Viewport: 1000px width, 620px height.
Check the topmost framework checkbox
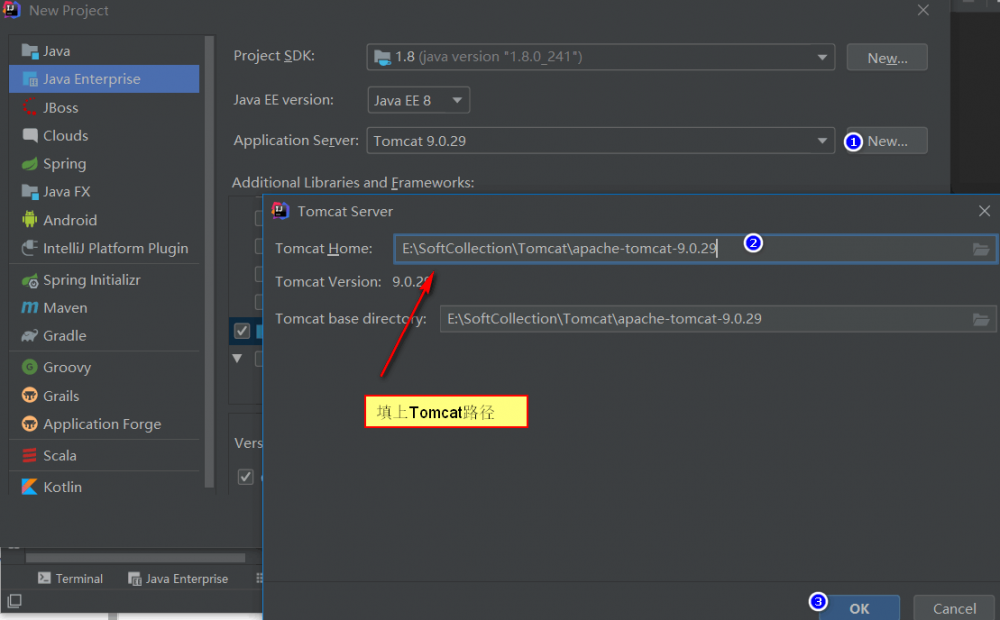(x=257, y=217)
